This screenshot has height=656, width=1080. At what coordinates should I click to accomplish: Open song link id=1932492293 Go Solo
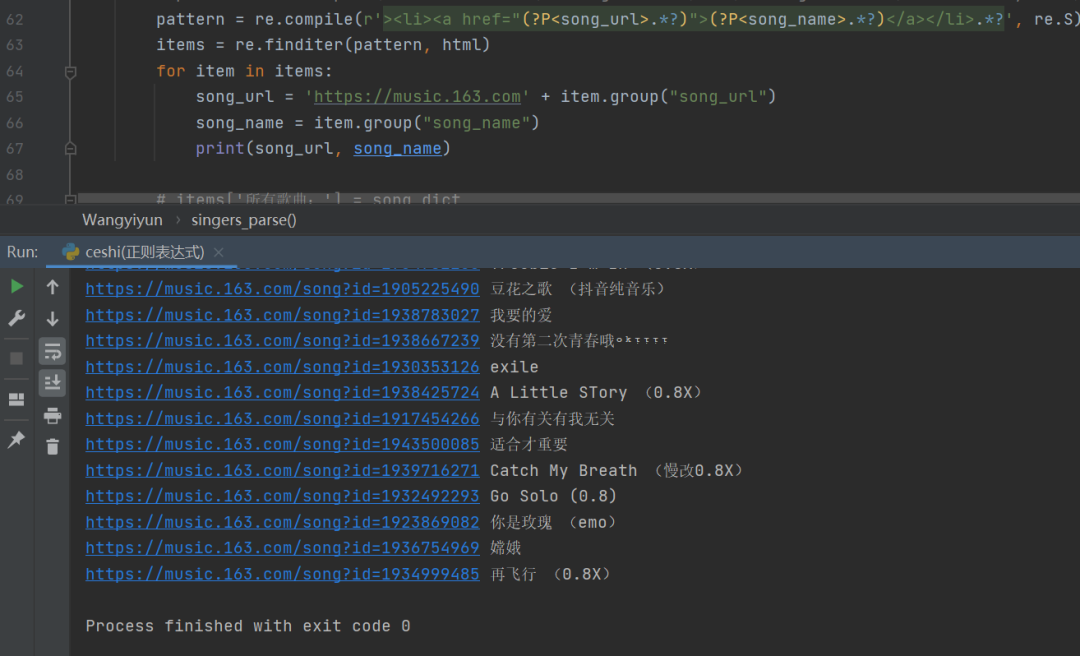click(x=282, y=496)
